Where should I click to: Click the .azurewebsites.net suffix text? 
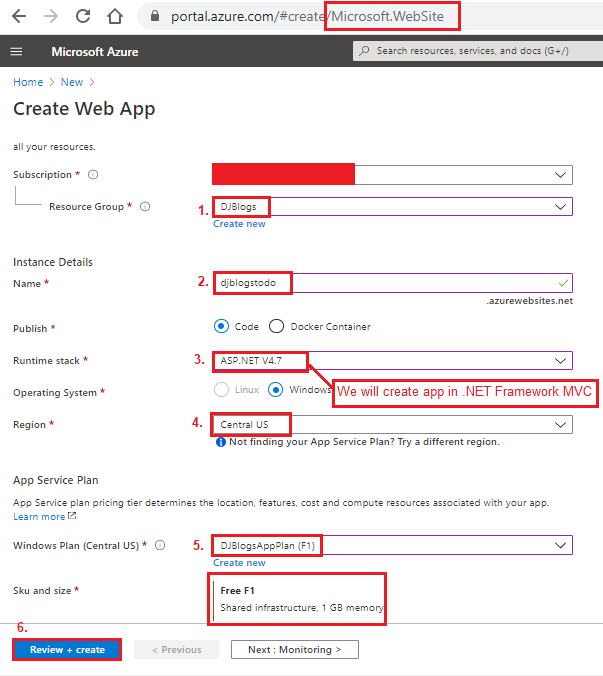530,301
